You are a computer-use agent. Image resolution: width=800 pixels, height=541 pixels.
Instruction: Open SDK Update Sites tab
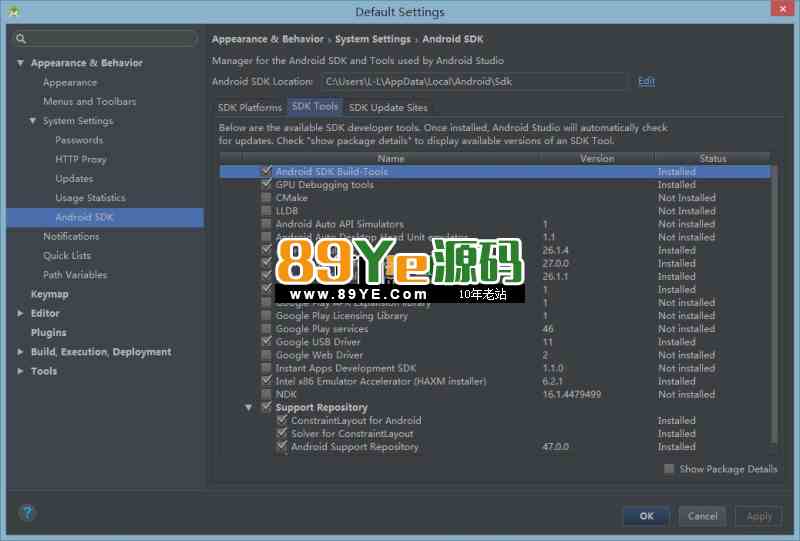click(x=388, y=108)
